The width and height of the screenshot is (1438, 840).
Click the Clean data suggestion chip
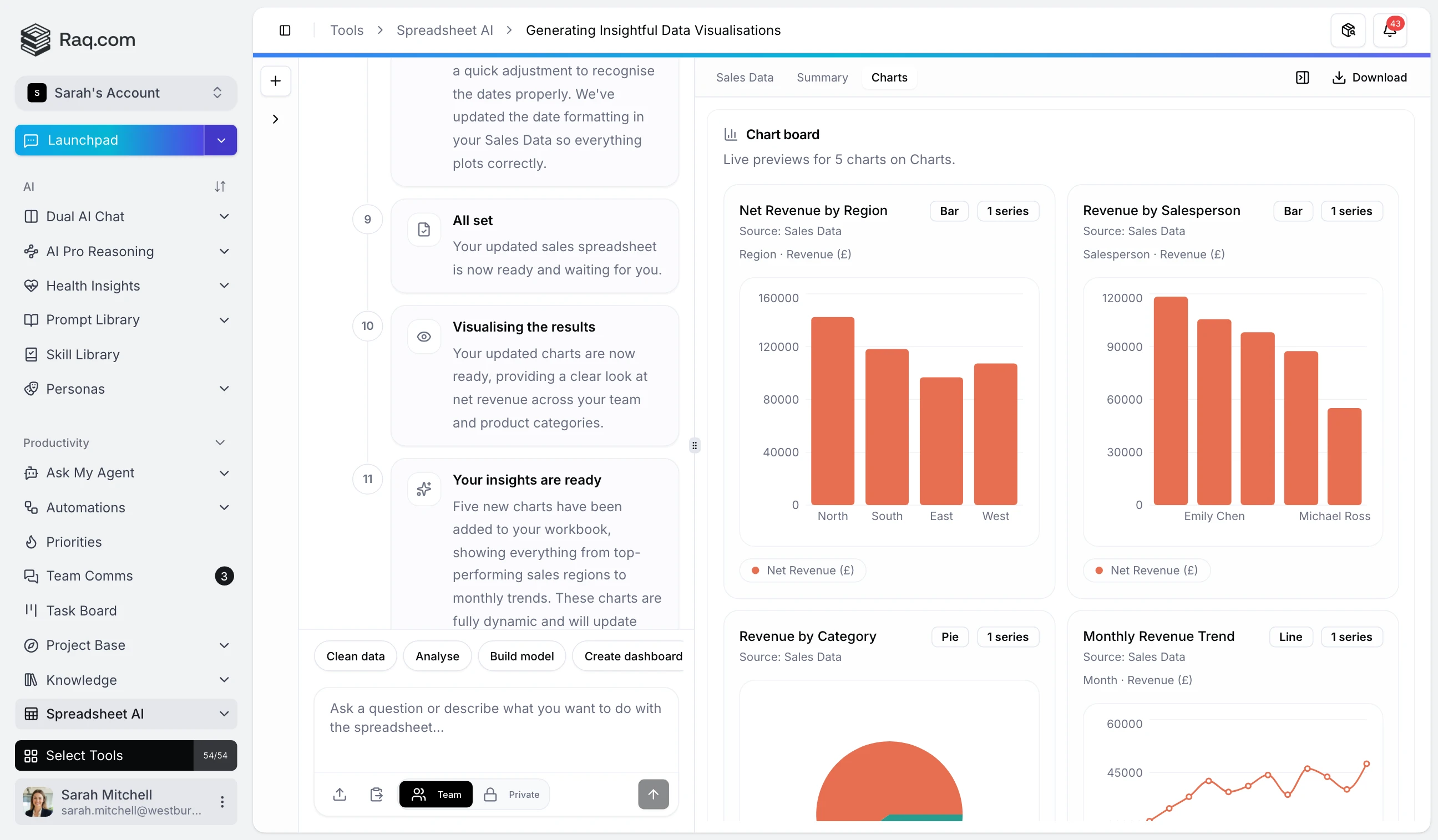[355, 656]
